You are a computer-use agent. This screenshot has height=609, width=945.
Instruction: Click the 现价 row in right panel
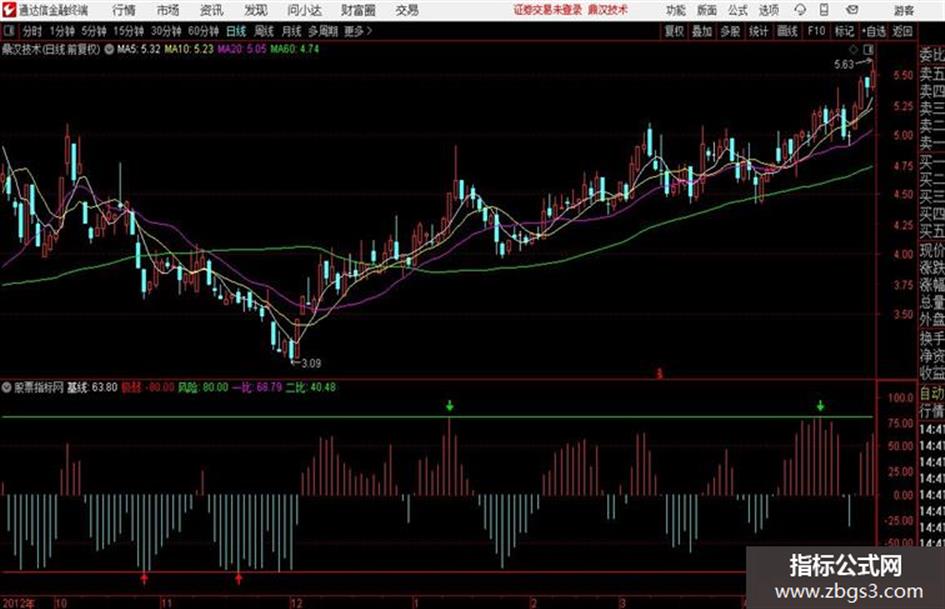[932, 250]
